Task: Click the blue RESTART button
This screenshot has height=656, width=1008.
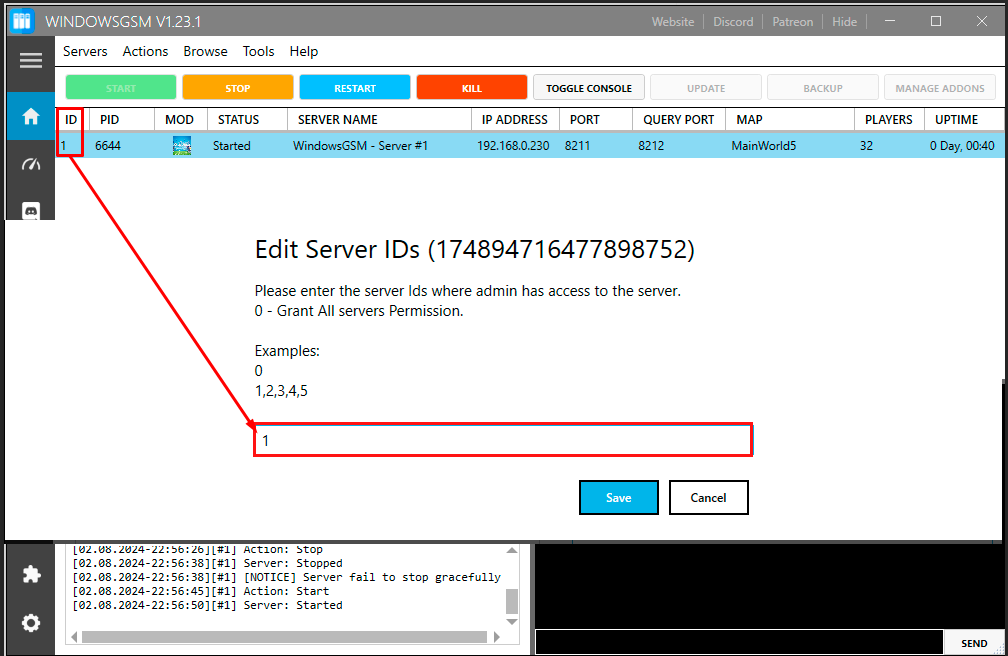Action: (355, 87)
